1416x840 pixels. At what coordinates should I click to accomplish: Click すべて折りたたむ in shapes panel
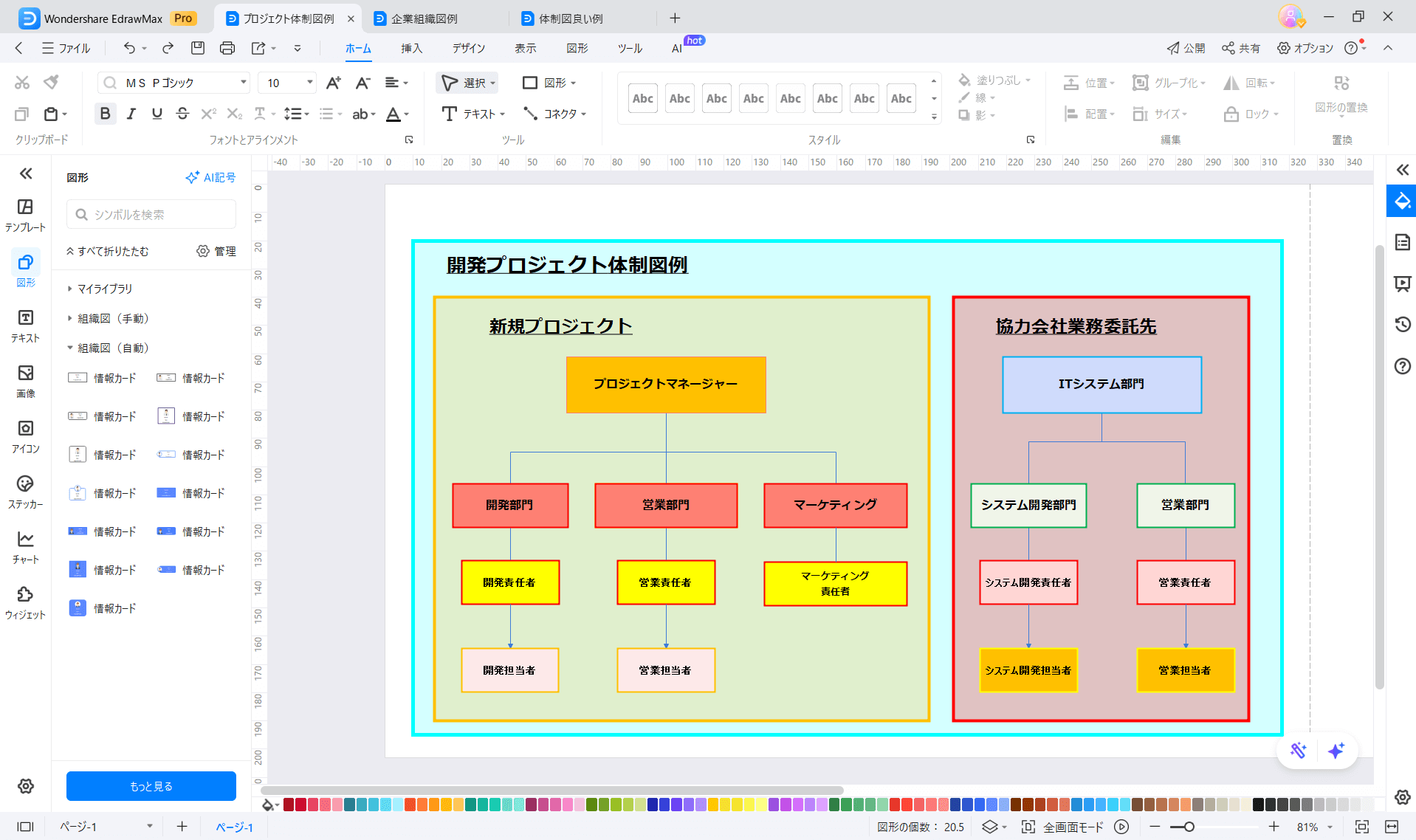[107, 251]
